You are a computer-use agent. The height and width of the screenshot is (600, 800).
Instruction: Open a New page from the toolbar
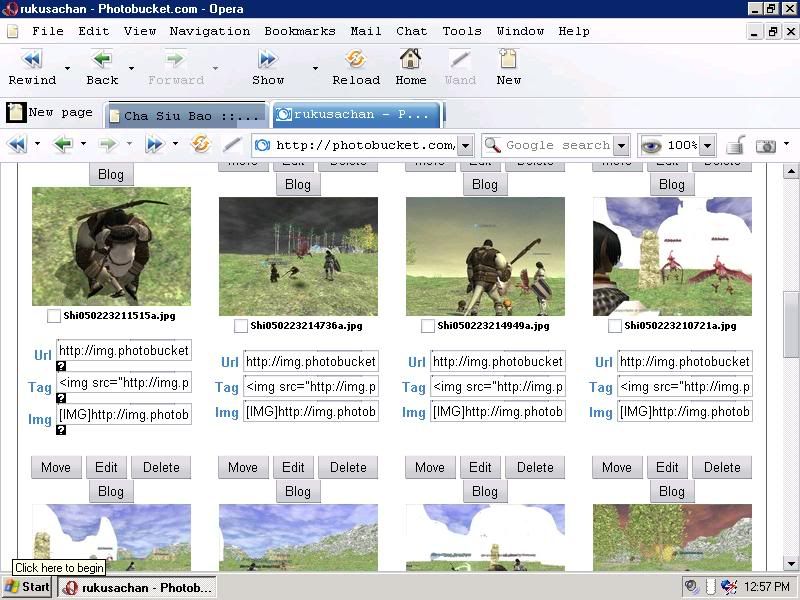(x=509, y=67)
